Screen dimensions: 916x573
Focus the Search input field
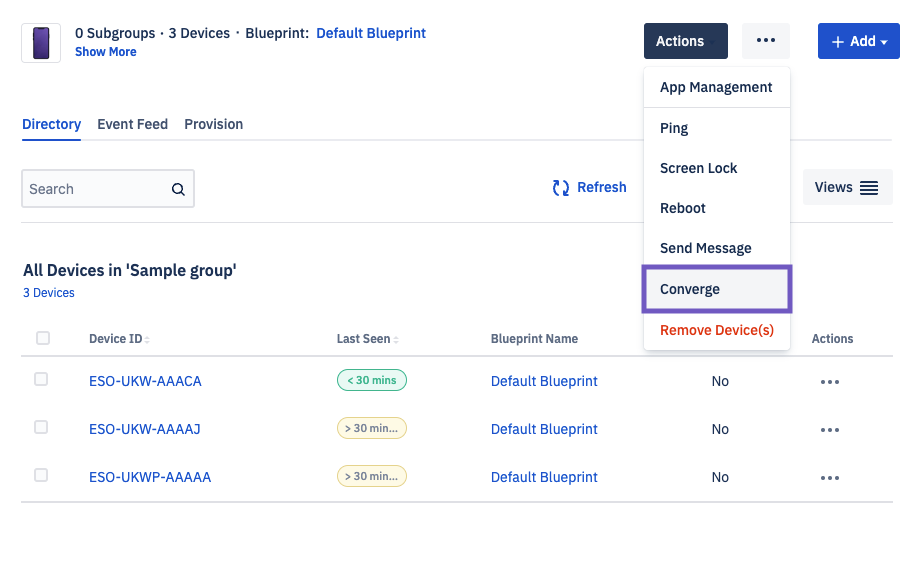[108, 189]
